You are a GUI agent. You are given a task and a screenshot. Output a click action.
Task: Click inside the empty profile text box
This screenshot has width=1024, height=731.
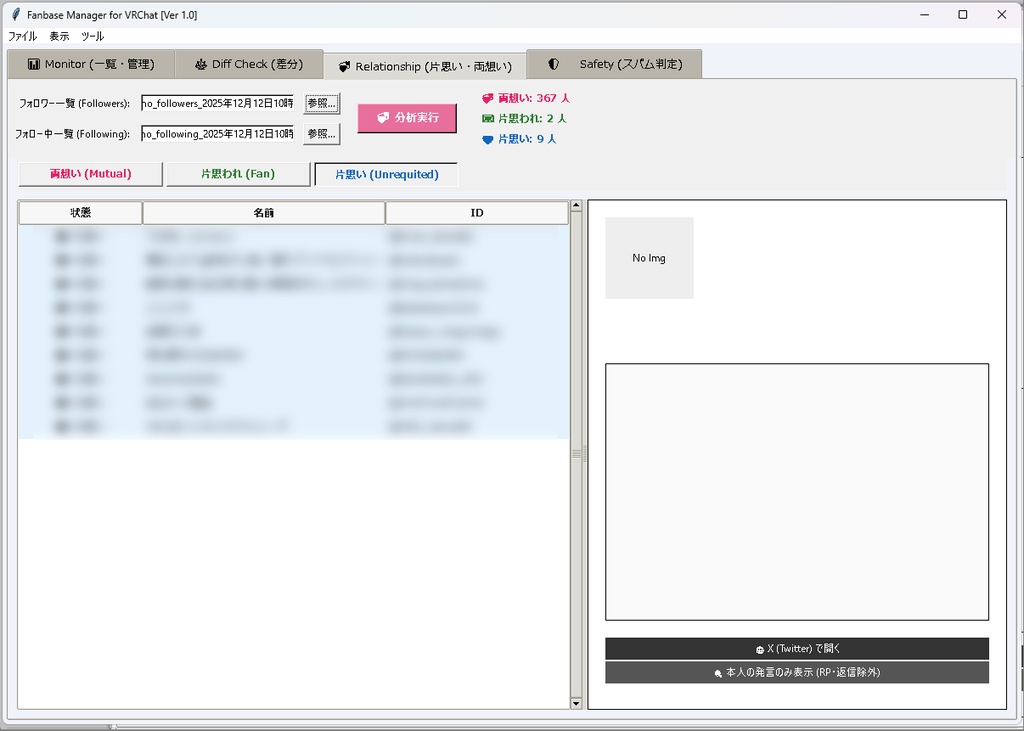[x=797, y=492]
